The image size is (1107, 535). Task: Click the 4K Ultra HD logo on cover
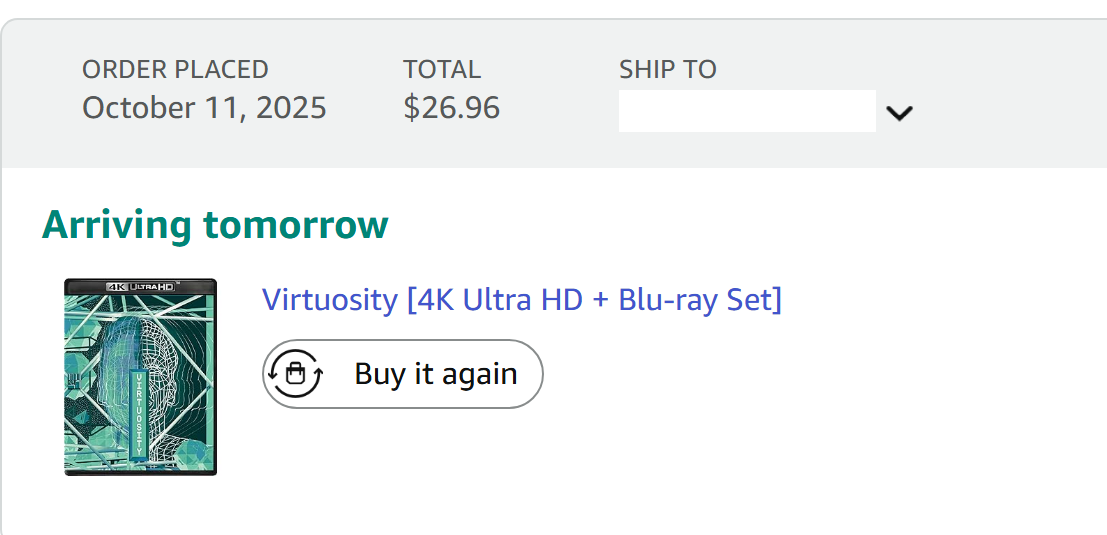(140, 286)
